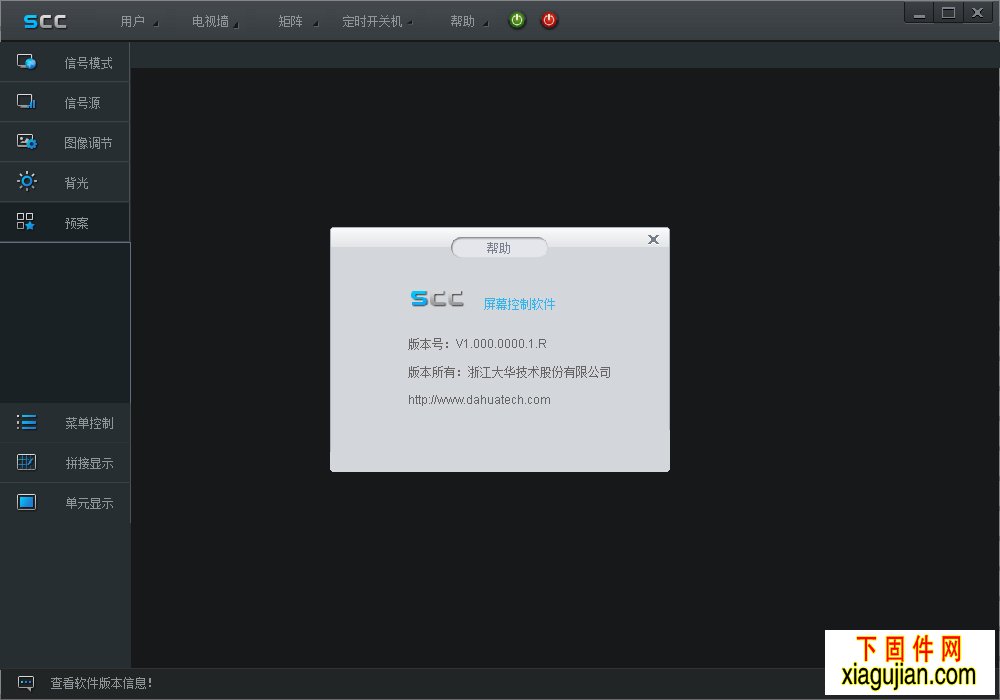Open the 帮助 menu in top bar

pyautogui.click(x=462, y=22)
